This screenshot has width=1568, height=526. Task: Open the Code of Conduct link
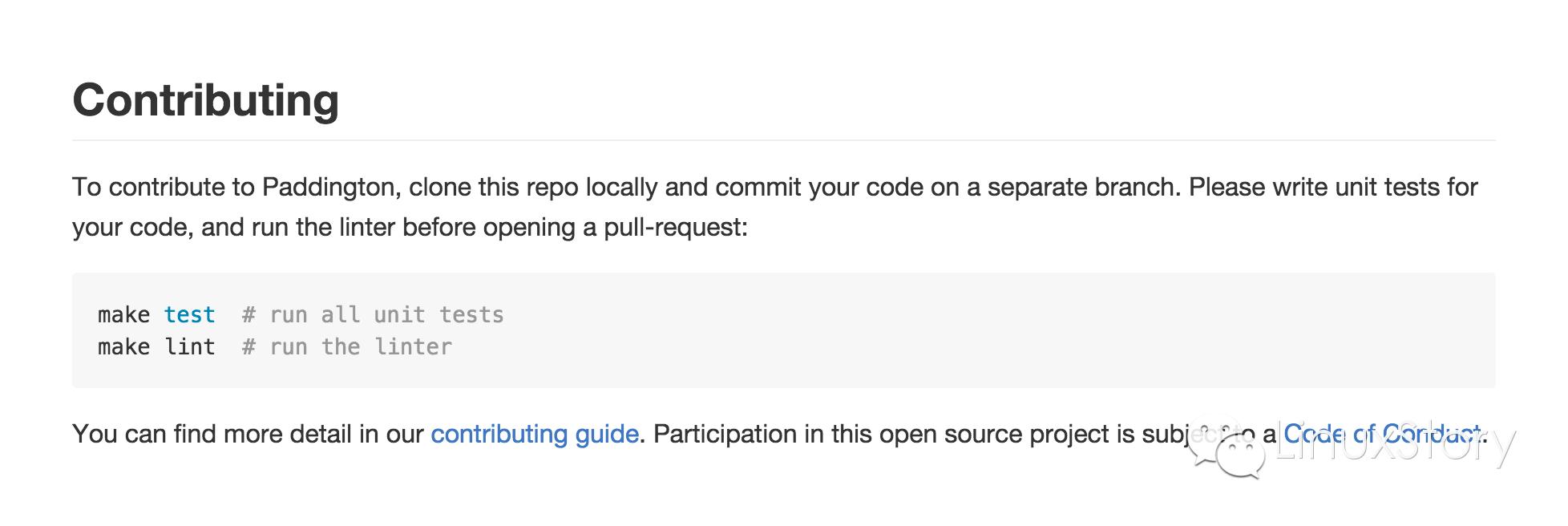[x=1382, y=434]
